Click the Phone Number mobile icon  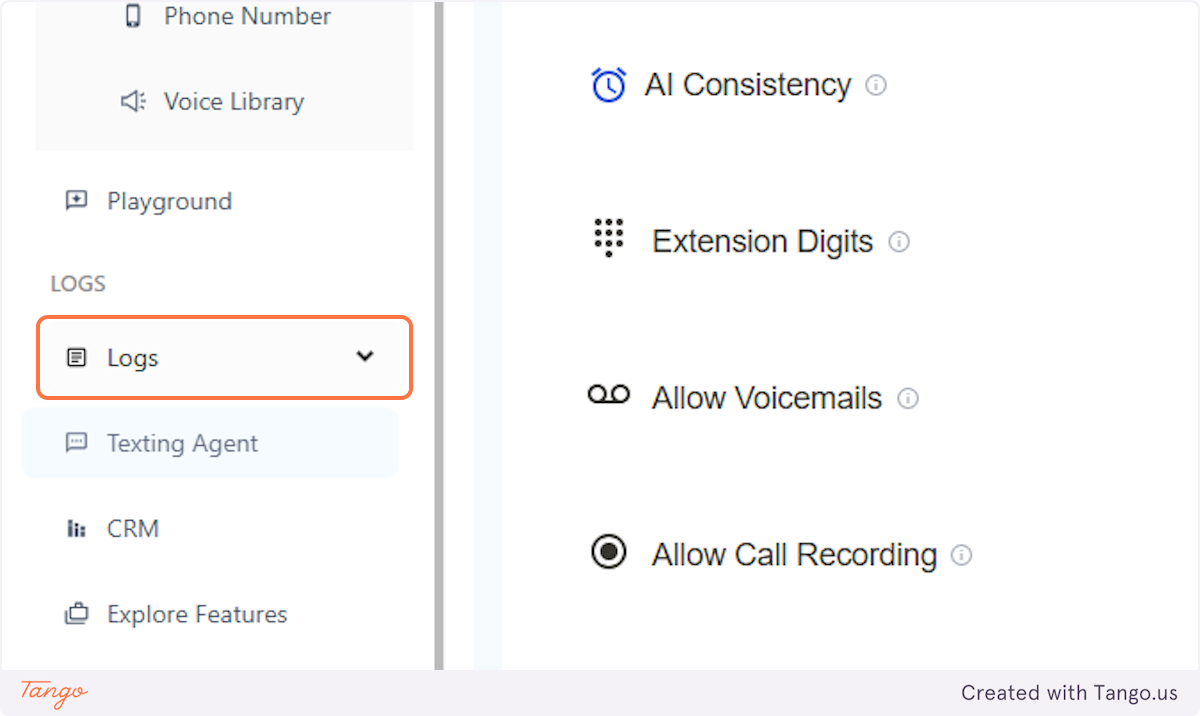point(133,16)
